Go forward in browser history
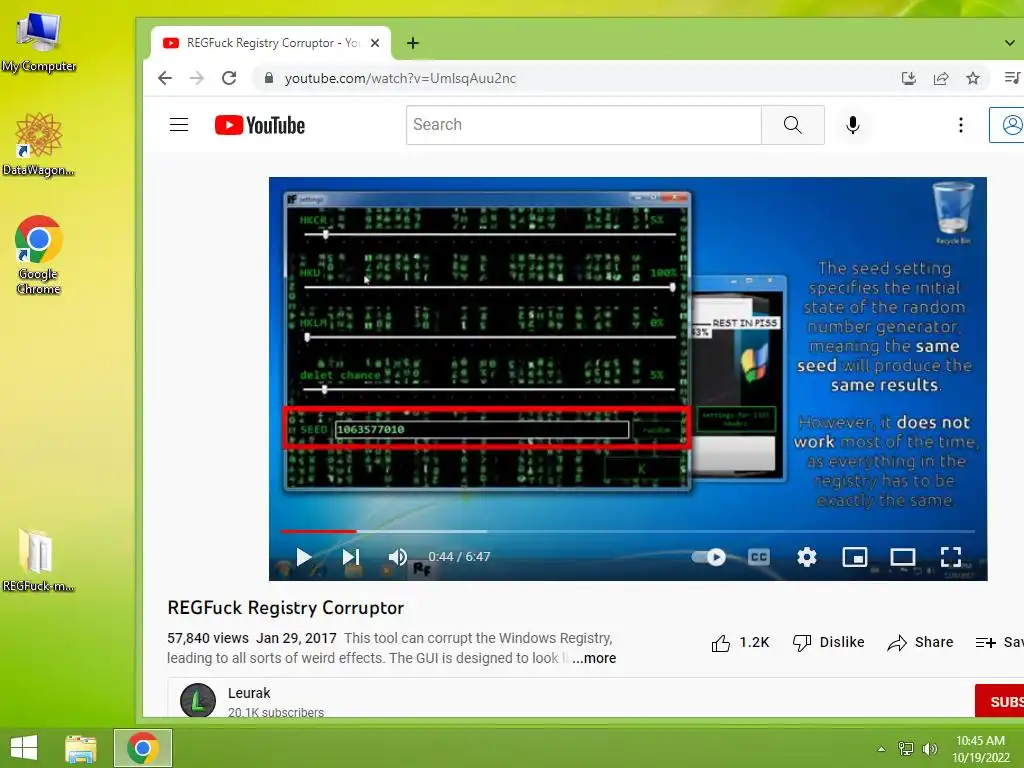 click(197, 78)
